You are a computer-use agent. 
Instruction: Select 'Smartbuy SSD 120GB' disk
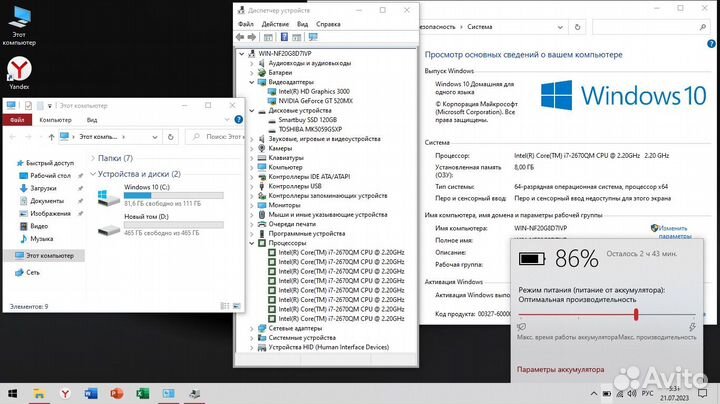307,120
